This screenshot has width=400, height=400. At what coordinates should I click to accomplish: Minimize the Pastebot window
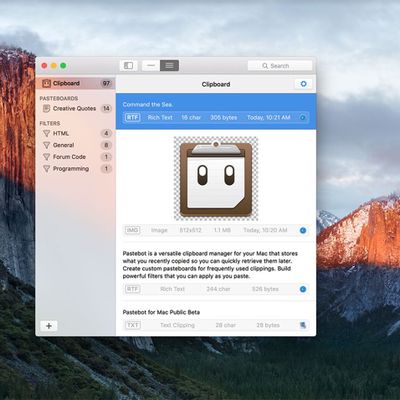click(x=54, y=66)
